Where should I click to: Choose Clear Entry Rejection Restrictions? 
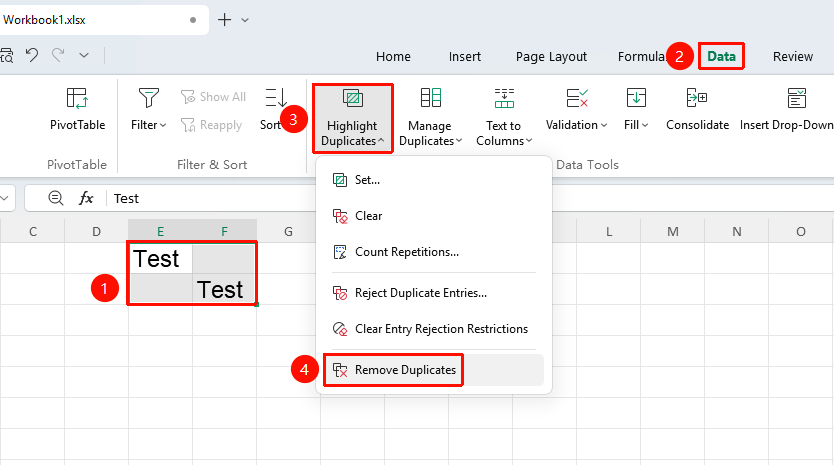click(433, 329)
